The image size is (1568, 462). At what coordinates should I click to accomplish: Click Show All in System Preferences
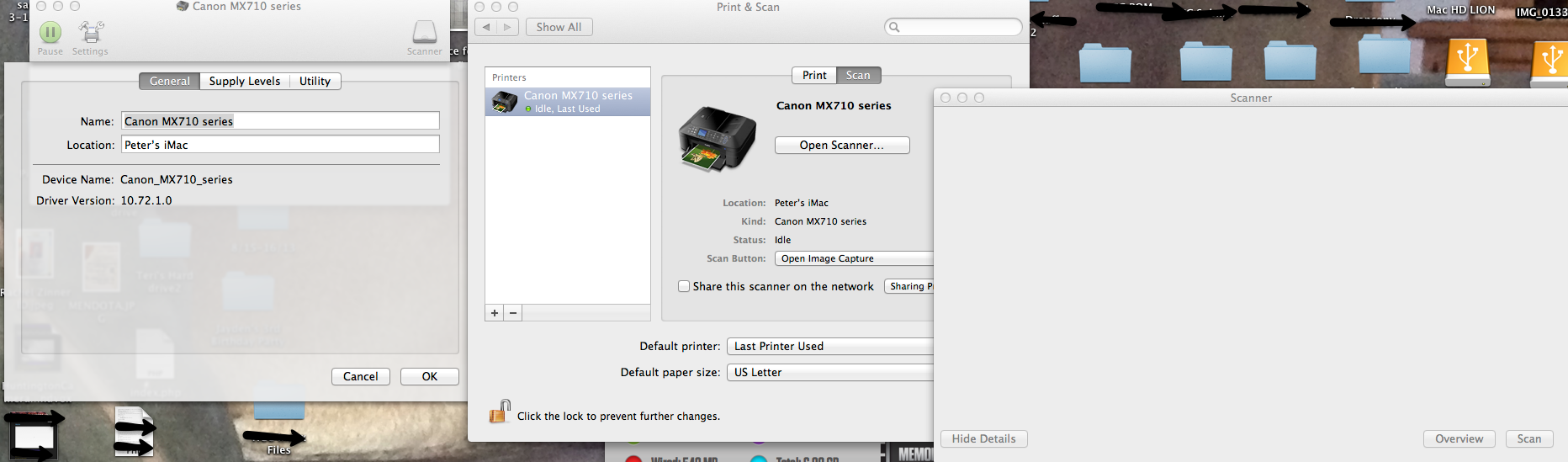pos(559,27)
